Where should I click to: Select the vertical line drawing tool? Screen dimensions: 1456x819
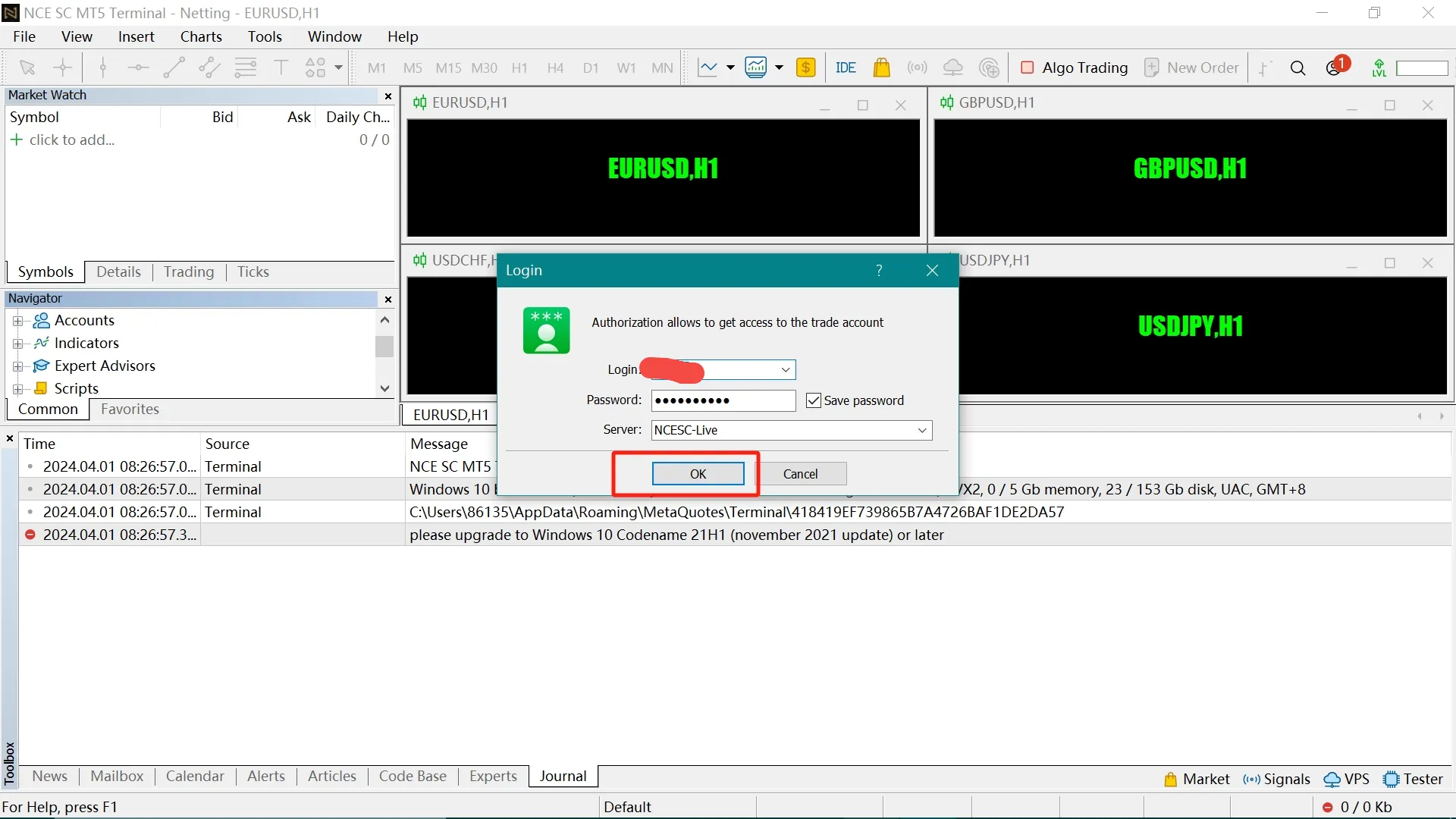tap(103, 68)
